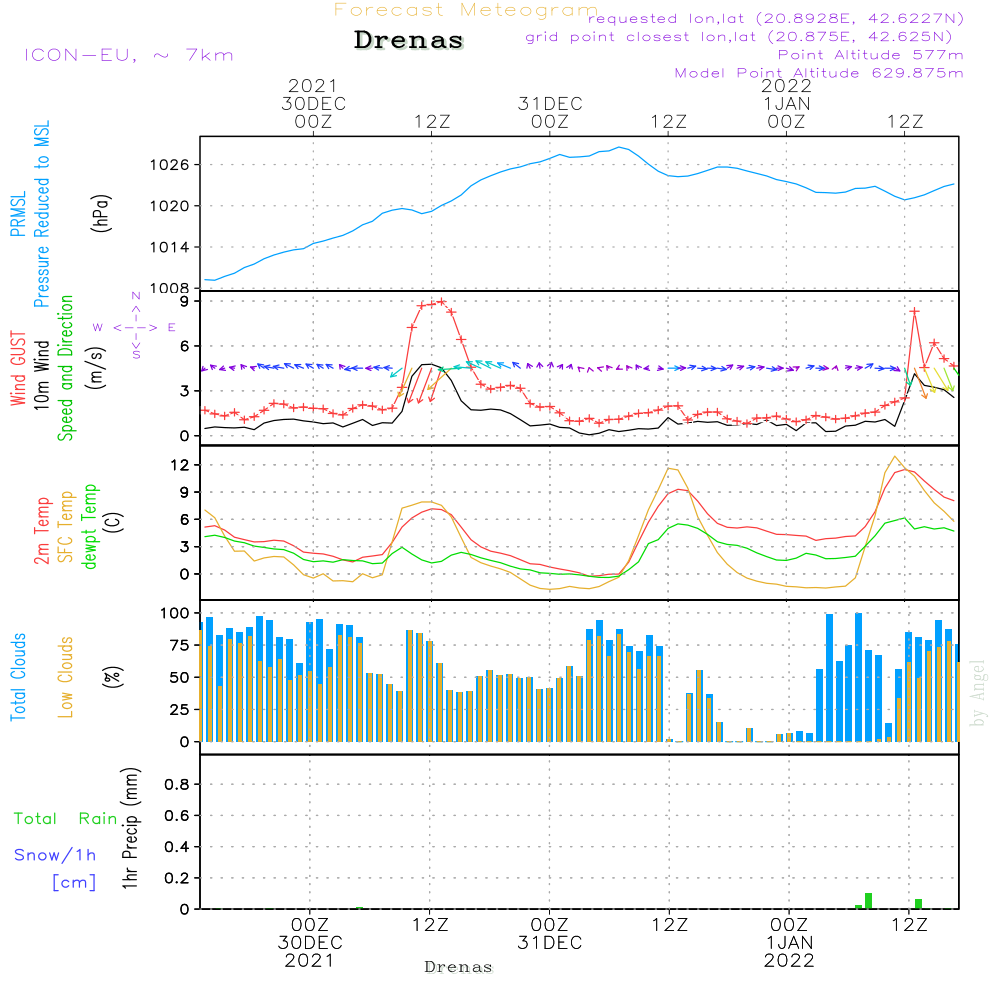The image size is (1000, 1000).
Task: Click the "0.6" precipitation axis tick
Action: point(177,816)
